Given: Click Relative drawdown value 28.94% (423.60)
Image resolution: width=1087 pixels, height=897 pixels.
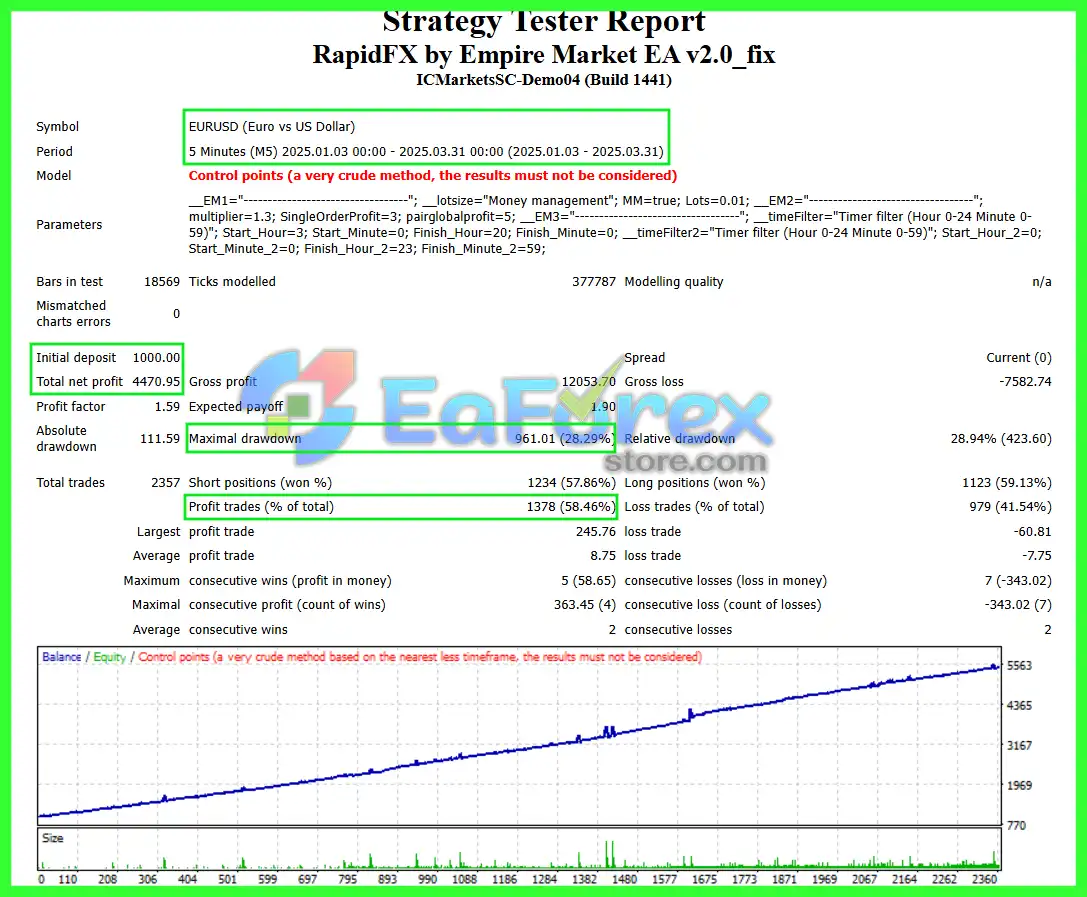Looking at the screenshot, I should click(x=1001, y=439).
